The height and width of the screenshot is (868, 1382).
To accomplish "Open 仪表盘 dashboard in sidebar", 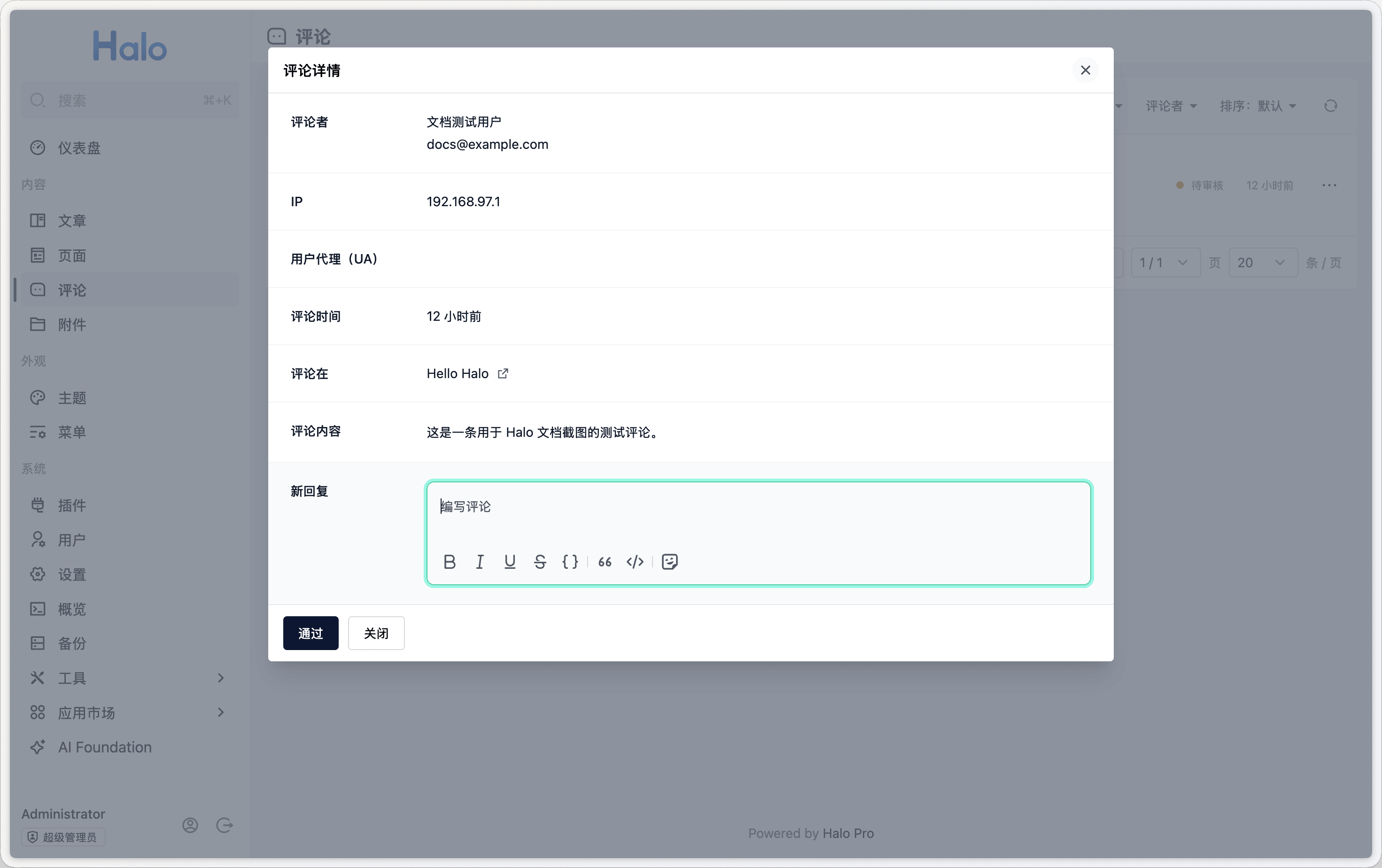I will pyautogui.click(x=130, y=148).
